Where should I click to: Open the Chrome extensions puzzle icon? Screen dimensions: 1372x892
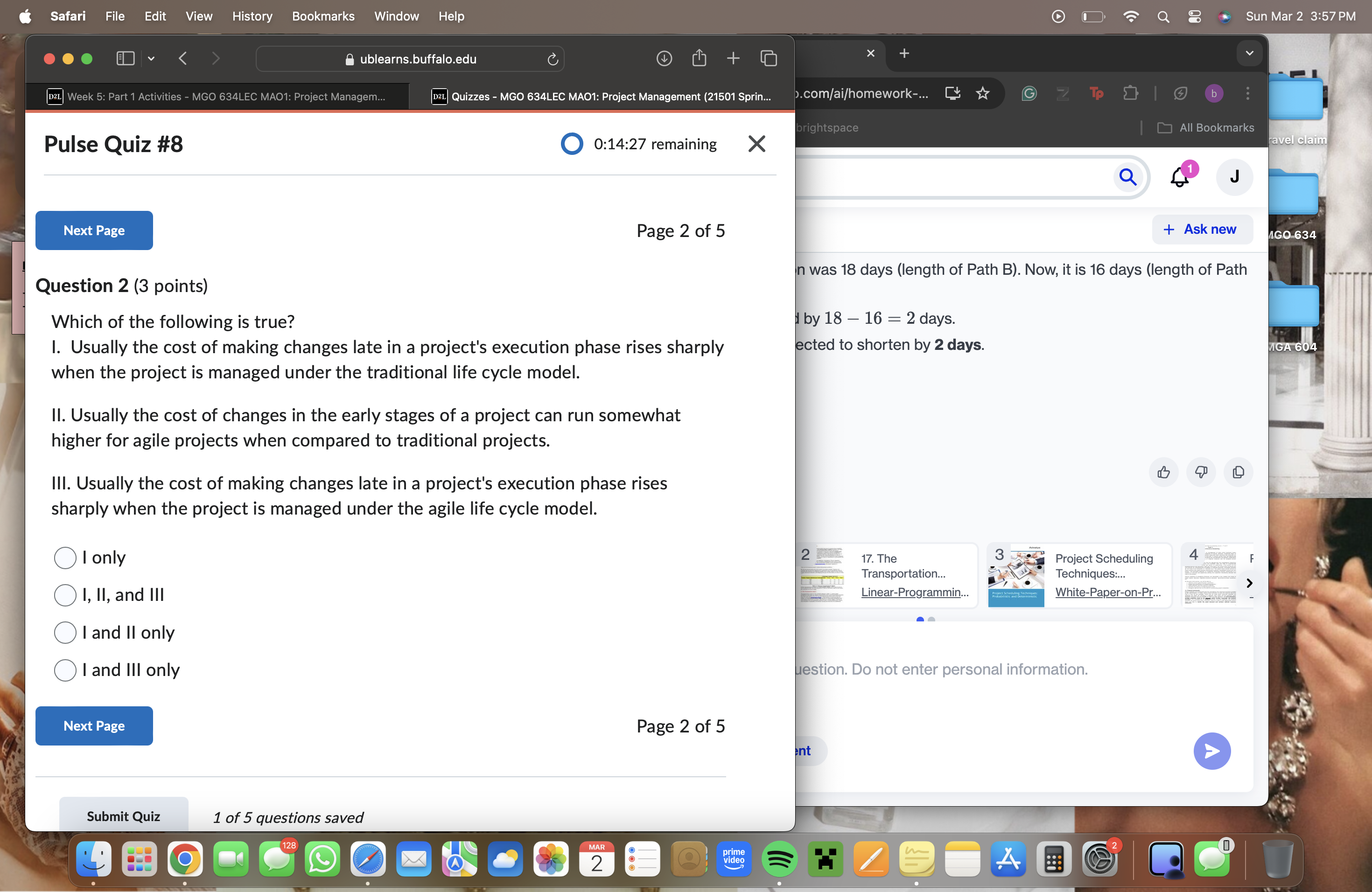click(1130, 93)
